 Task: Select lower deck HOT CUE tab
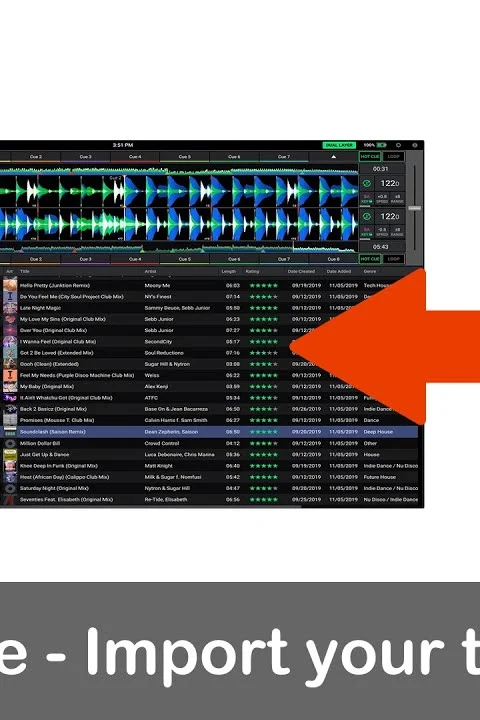point(370,259)
